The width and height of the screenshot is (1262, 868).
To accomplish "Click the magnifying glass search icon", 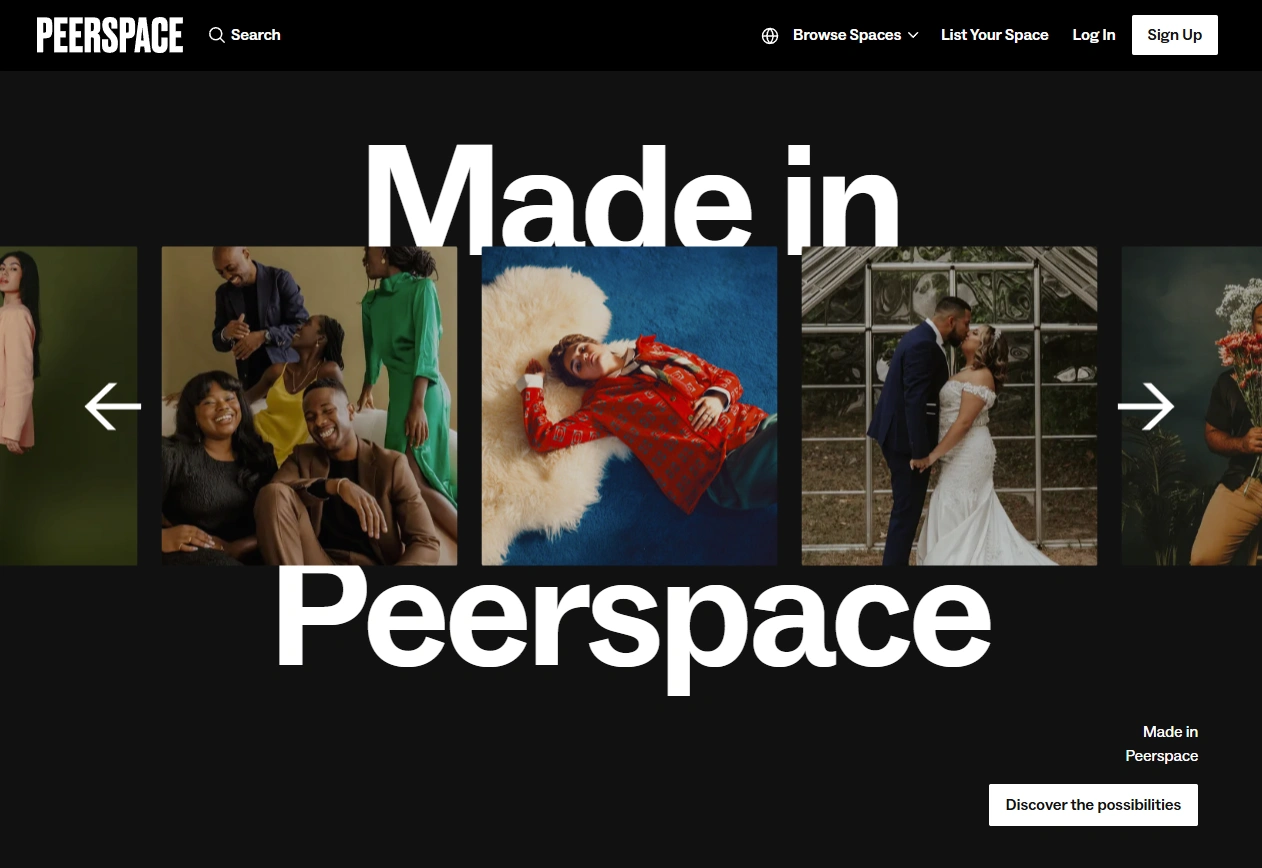I will [x=217, y=35].
